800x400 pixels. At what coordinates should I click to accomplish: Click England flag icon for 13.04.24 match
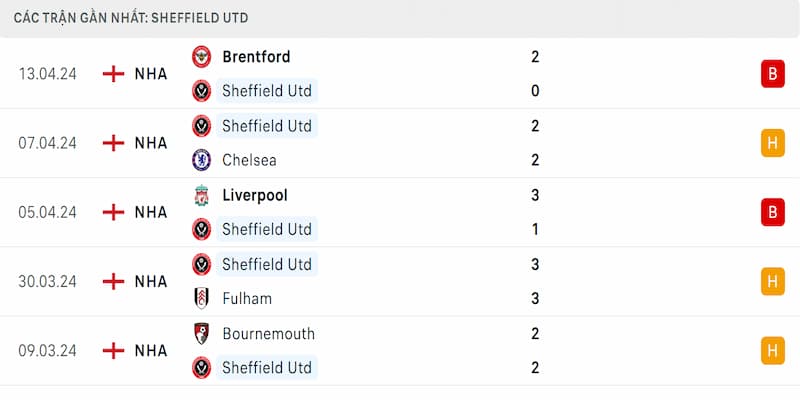tap(114, 73)
